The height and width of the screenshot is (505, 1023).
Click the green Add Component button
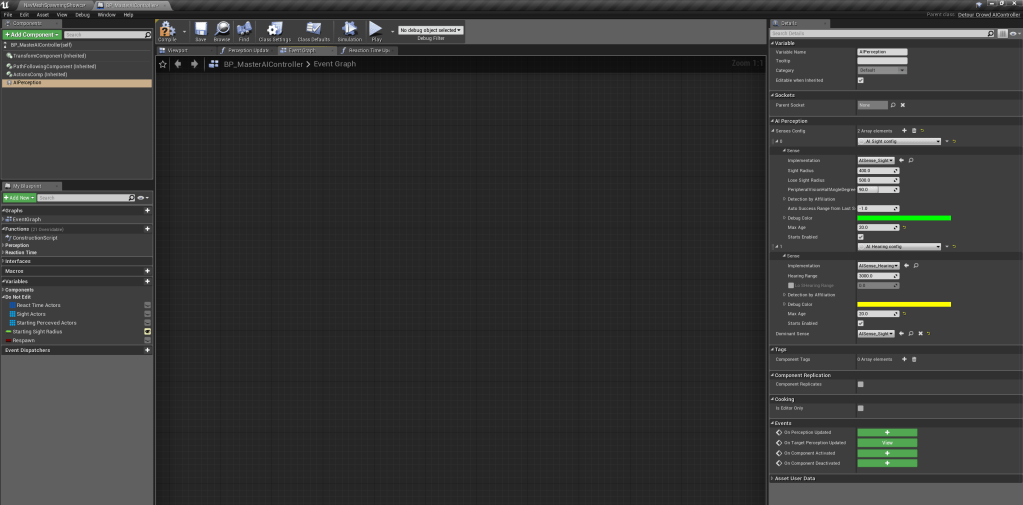click(x=32, y=34)
